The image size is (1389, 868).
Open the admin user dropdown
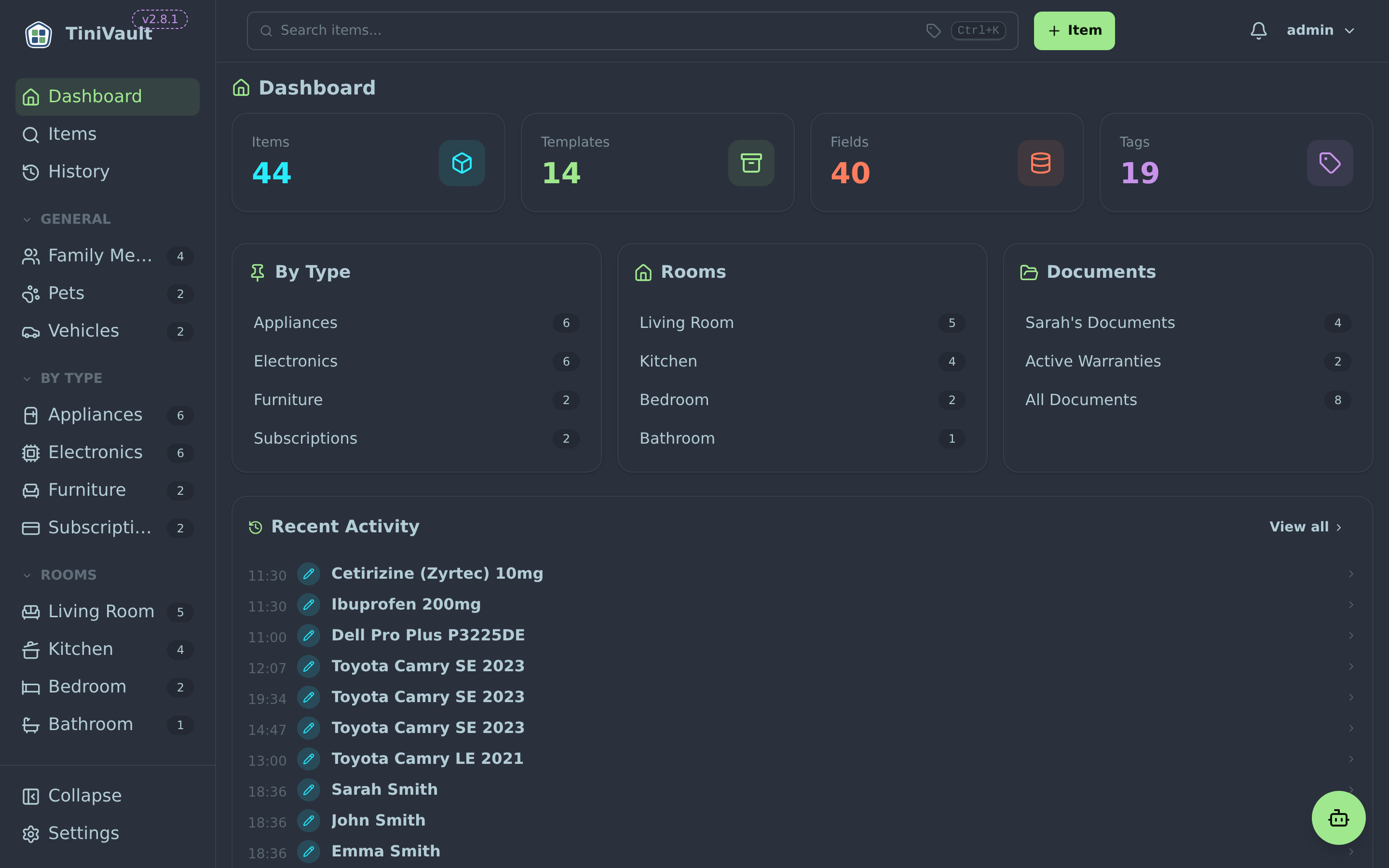point(1321,30)
